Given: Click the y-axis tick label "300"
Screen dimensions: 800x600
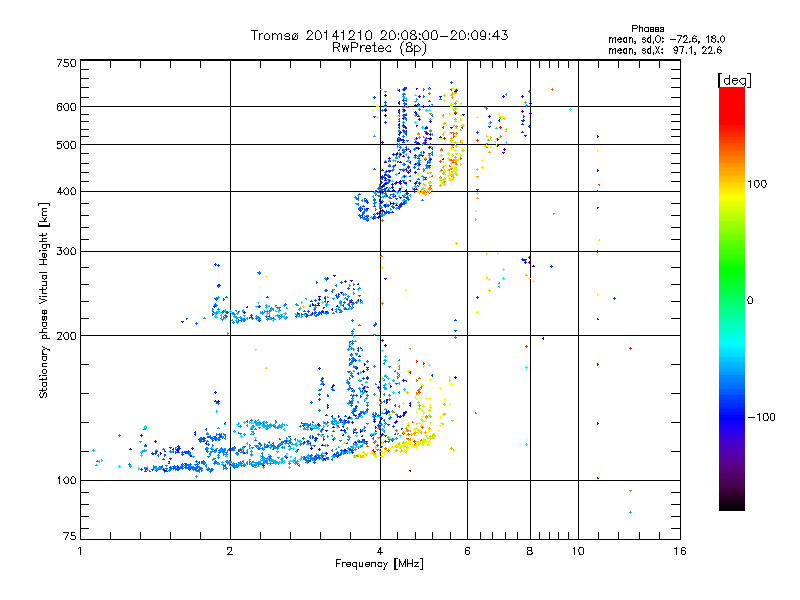Looking at the screenshot, I should point(66,251).
